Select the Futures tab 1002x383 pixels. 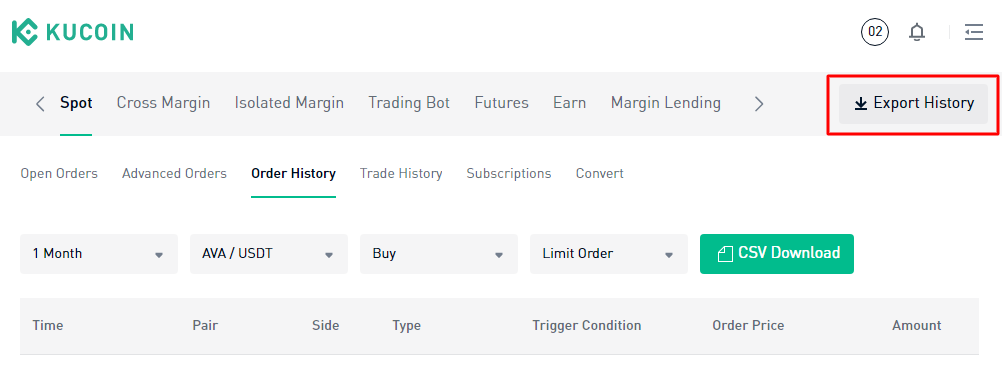pos(502,103)
